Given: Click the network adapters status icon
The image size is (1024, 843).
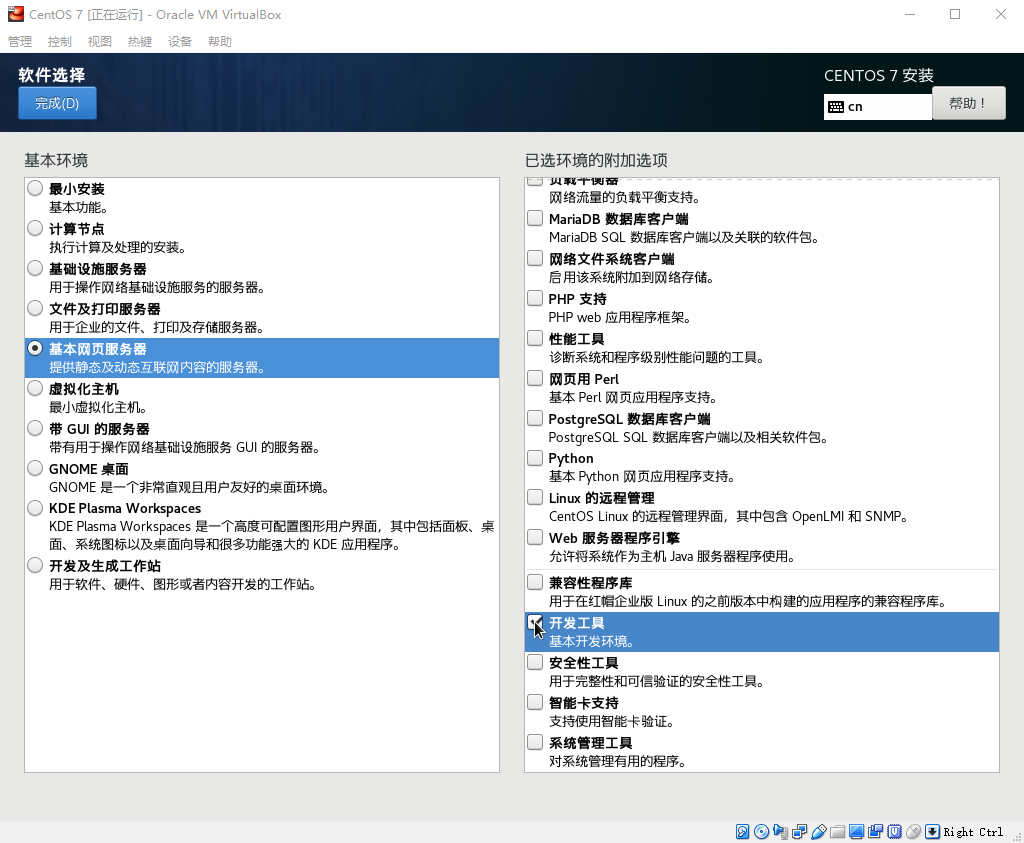Looking at the screenshot, I should click(x=799, y=831).
